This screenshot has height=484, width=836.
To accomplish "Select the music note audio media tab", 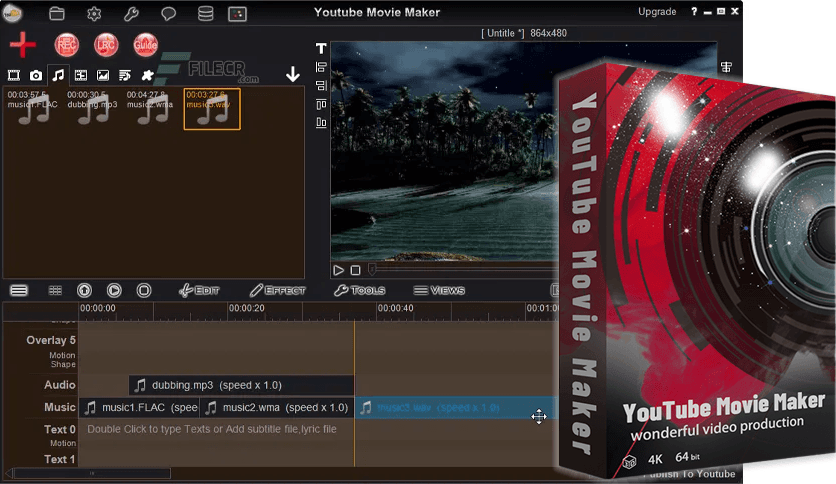I will pos(58,75).
